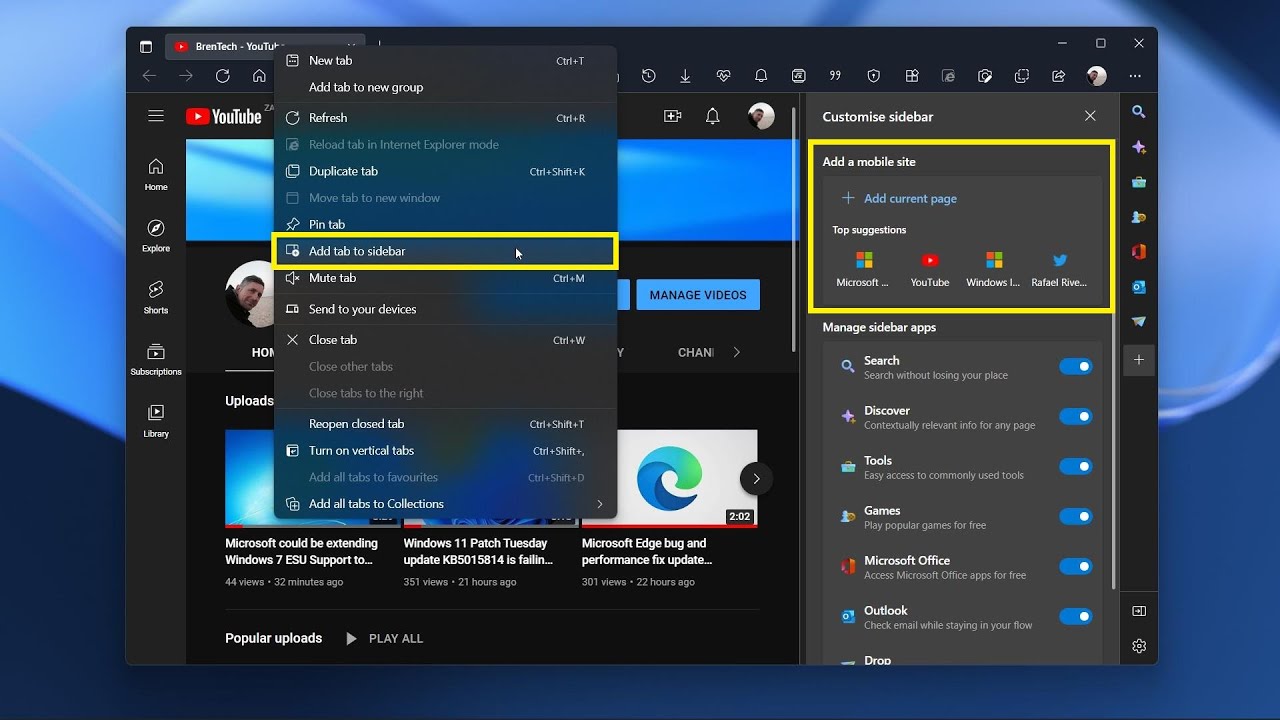Close the Customise sidebar panel
Screen dimensions: 1280x720
(x=1090, y=116)
